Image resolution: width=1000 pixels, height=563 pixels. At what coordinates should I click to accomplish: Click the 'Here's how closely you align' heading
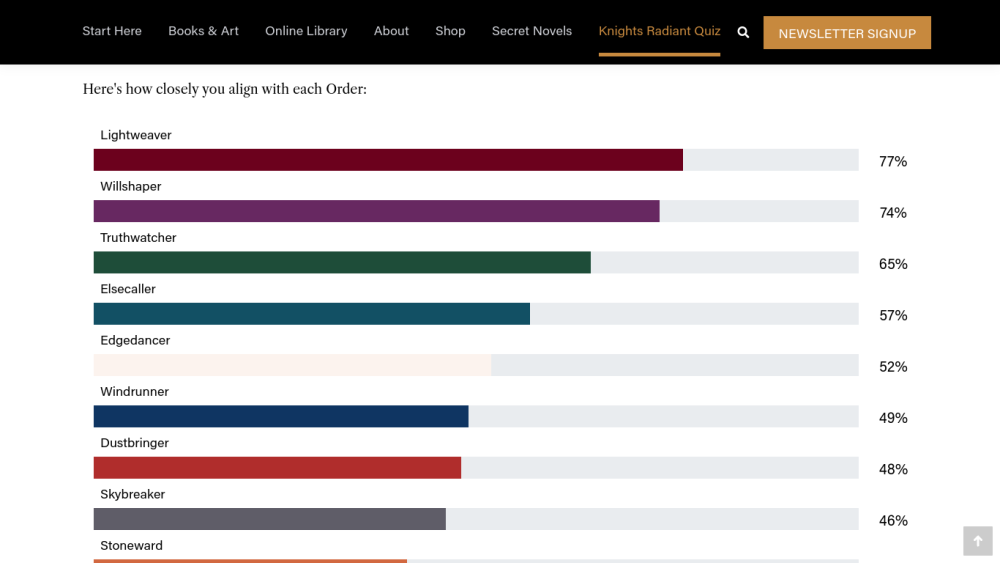point(224,89)
